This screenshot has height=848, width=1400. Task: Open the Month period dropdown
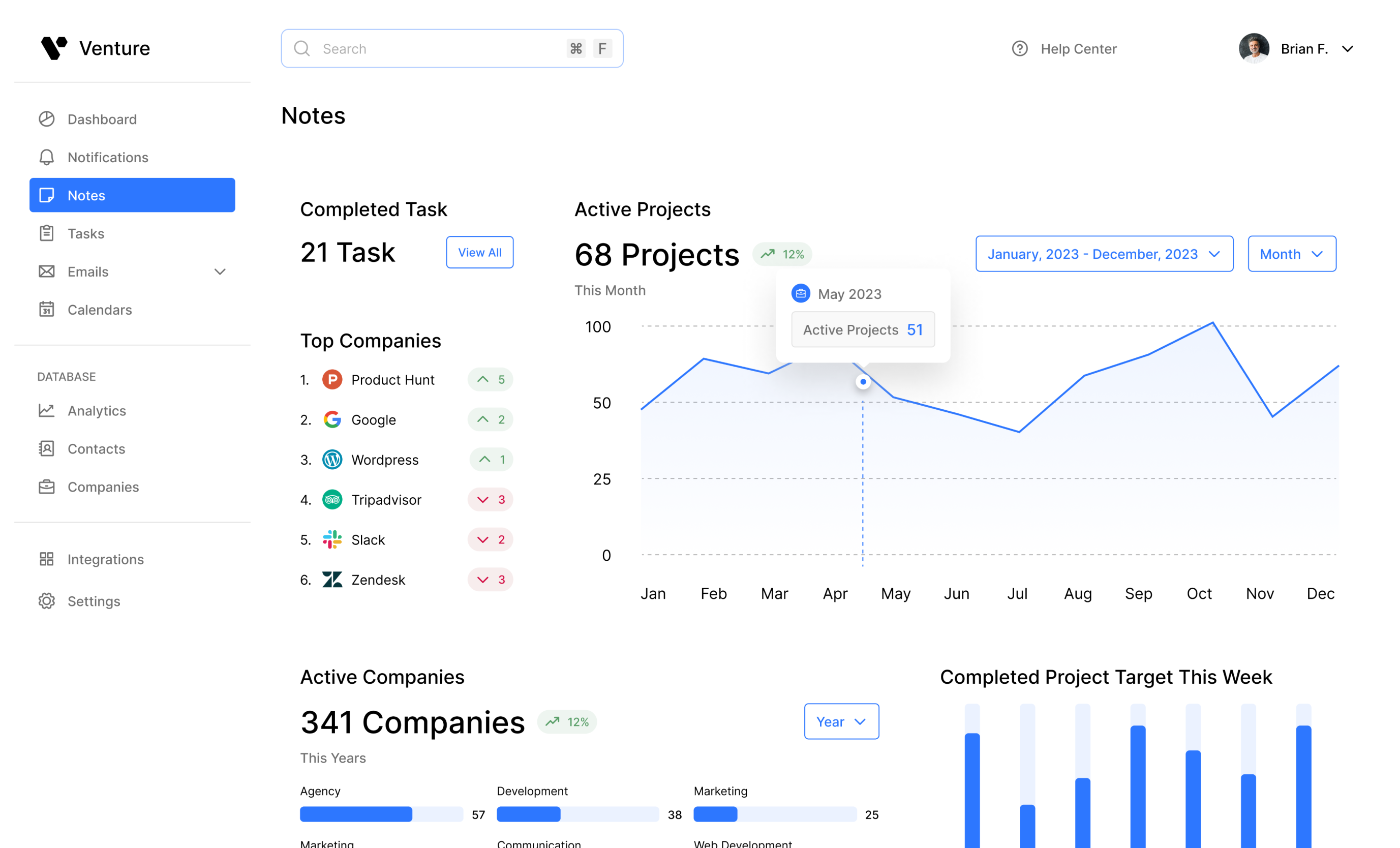click(x=1292, y=254)
